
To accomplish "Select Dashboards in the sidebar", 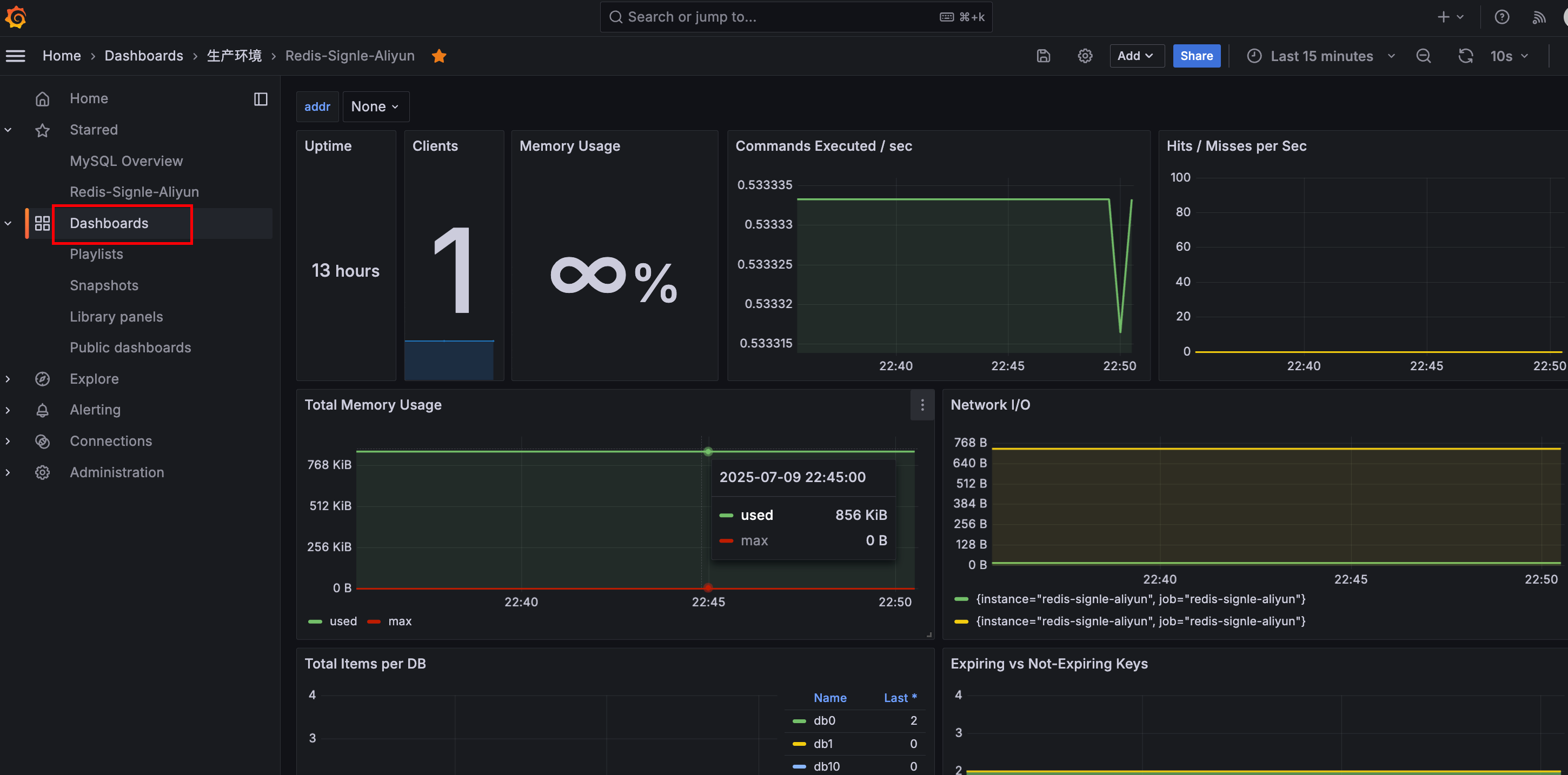I will pos(109,223).
